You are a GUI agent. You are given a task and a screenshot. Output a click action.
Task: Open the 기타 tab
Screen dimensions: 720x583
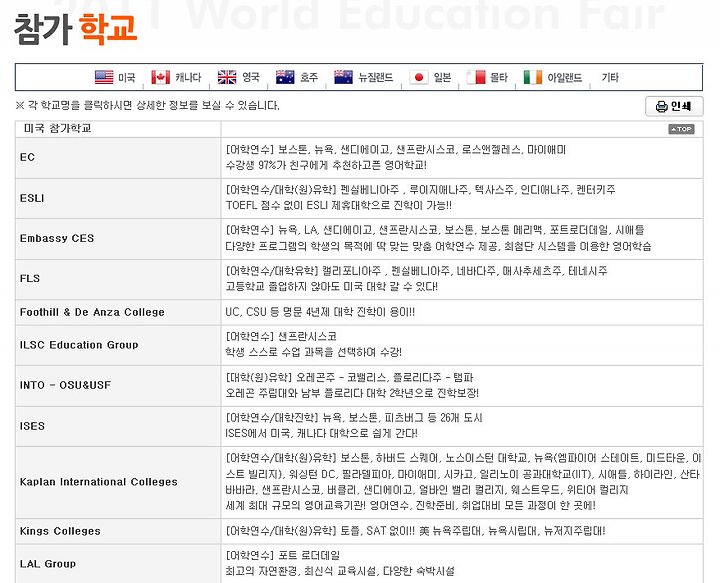(x=610, y=78)
